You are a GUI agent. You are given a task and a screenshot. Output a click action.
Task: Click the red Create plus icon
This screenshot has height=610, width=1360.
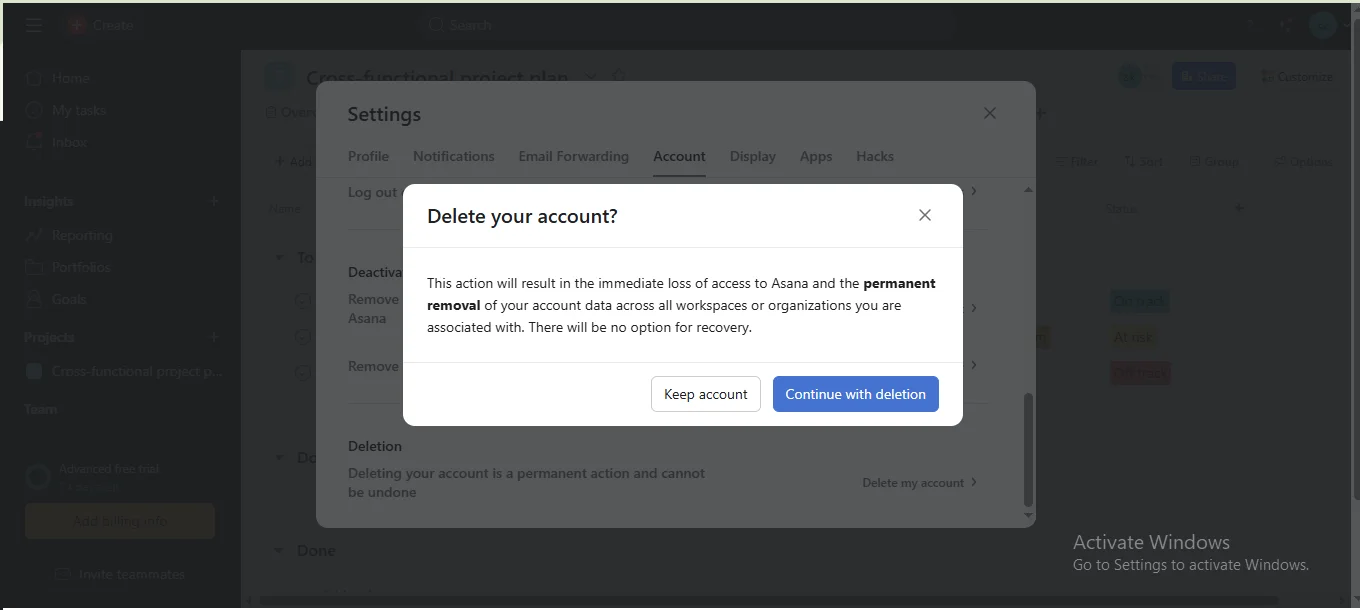(x=77, y=25)
